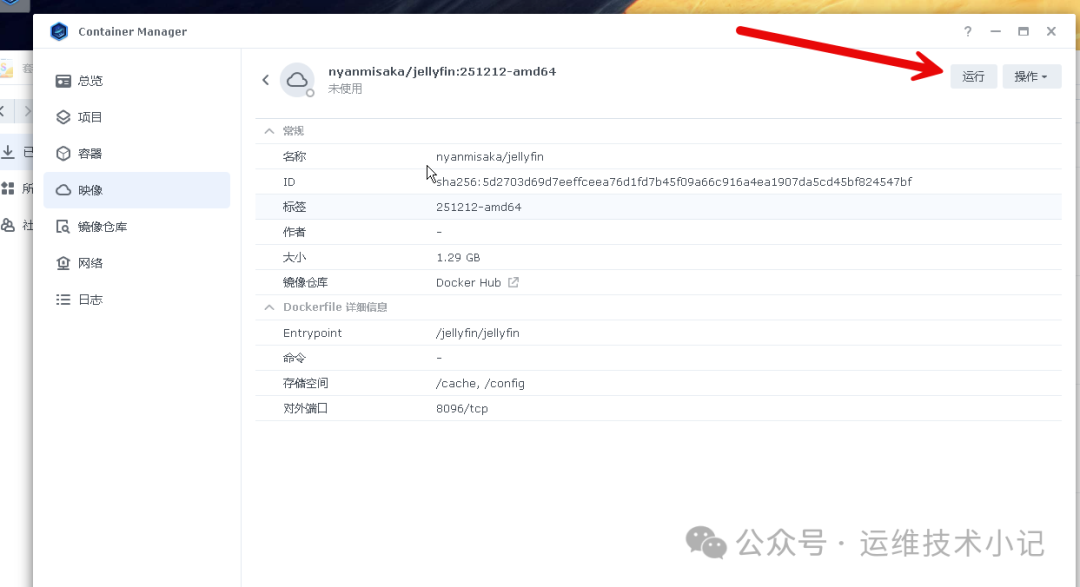The image size is (1080, 587).
Task: Click the 作者 row label
Action: [294, 232]
